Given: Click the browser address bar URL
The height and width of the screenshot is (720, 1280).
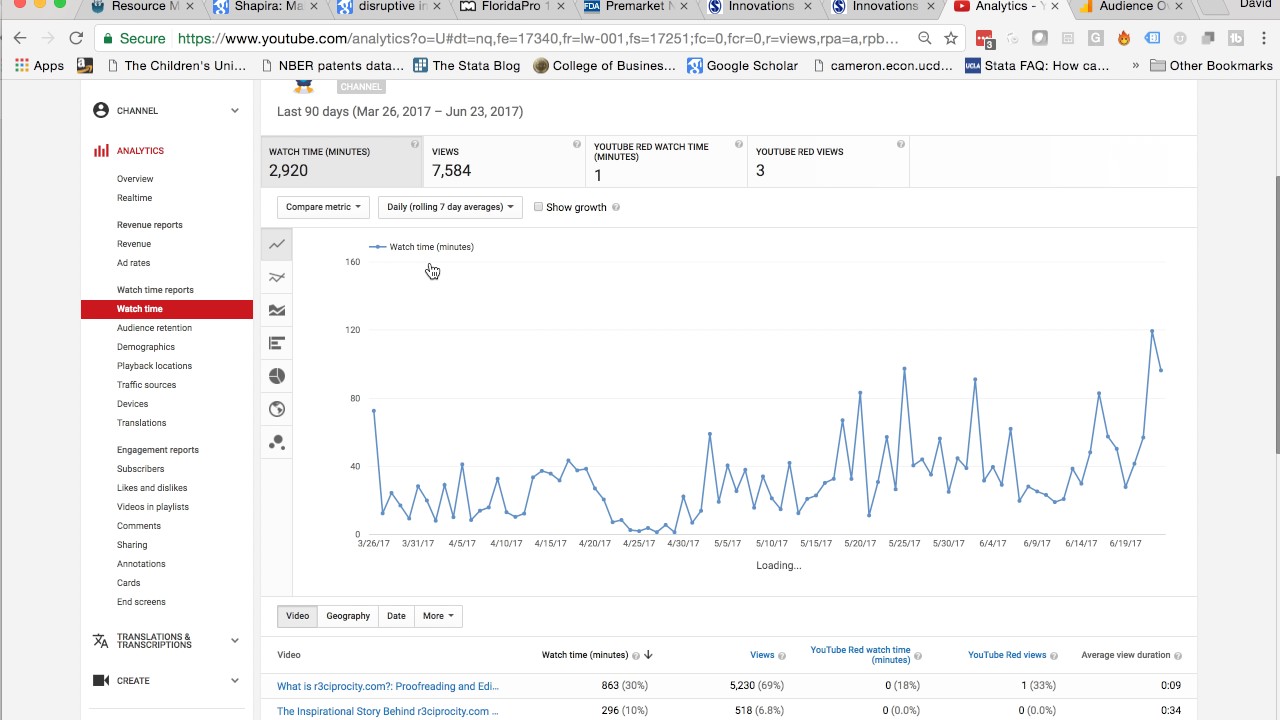Looking at the screenshot, I should click(538, 39).
